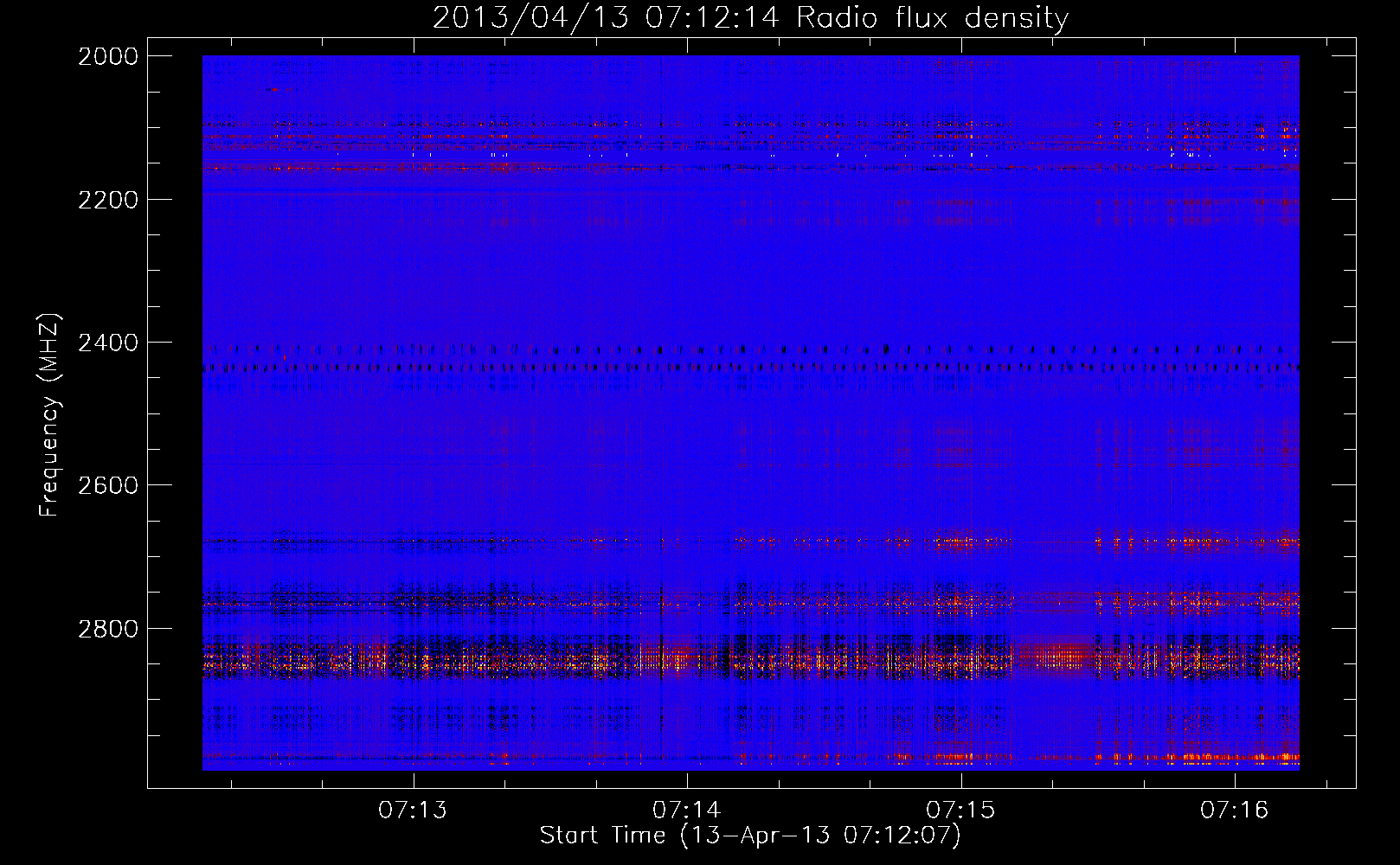Viewport: 1400px width, 865px height.
Task: Select the 2200 frequency axis label
Action: click(x=108, y=200)
